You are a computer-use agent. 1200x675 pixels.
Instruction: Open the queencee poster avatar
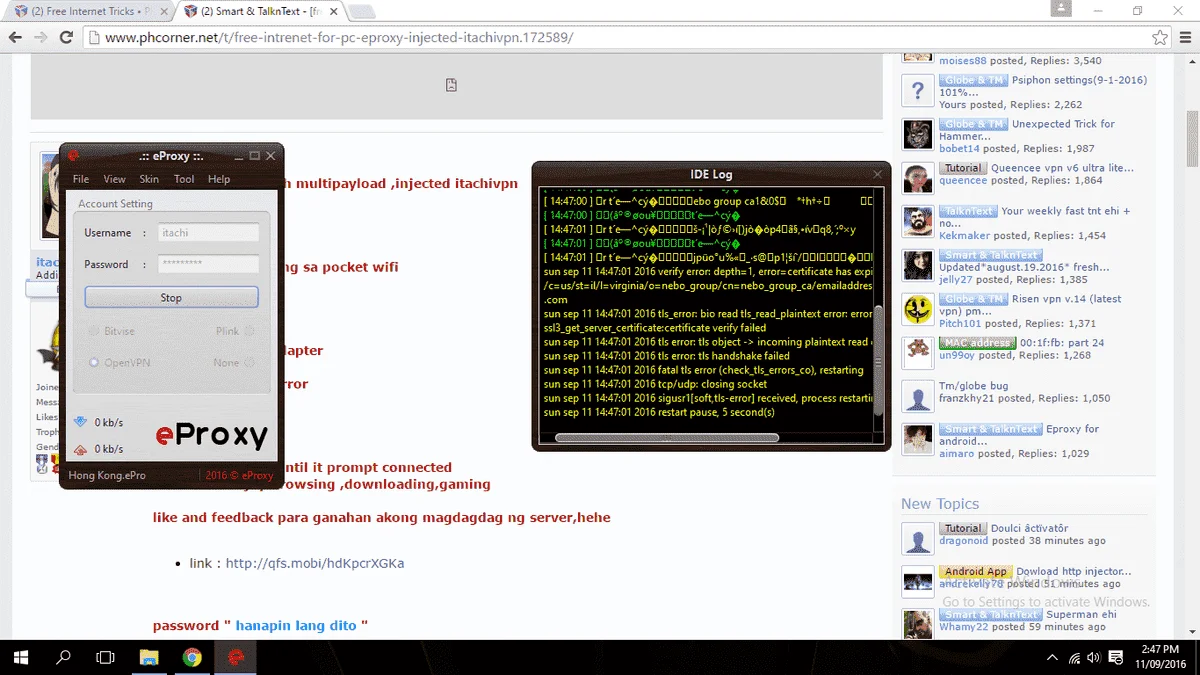917,177
